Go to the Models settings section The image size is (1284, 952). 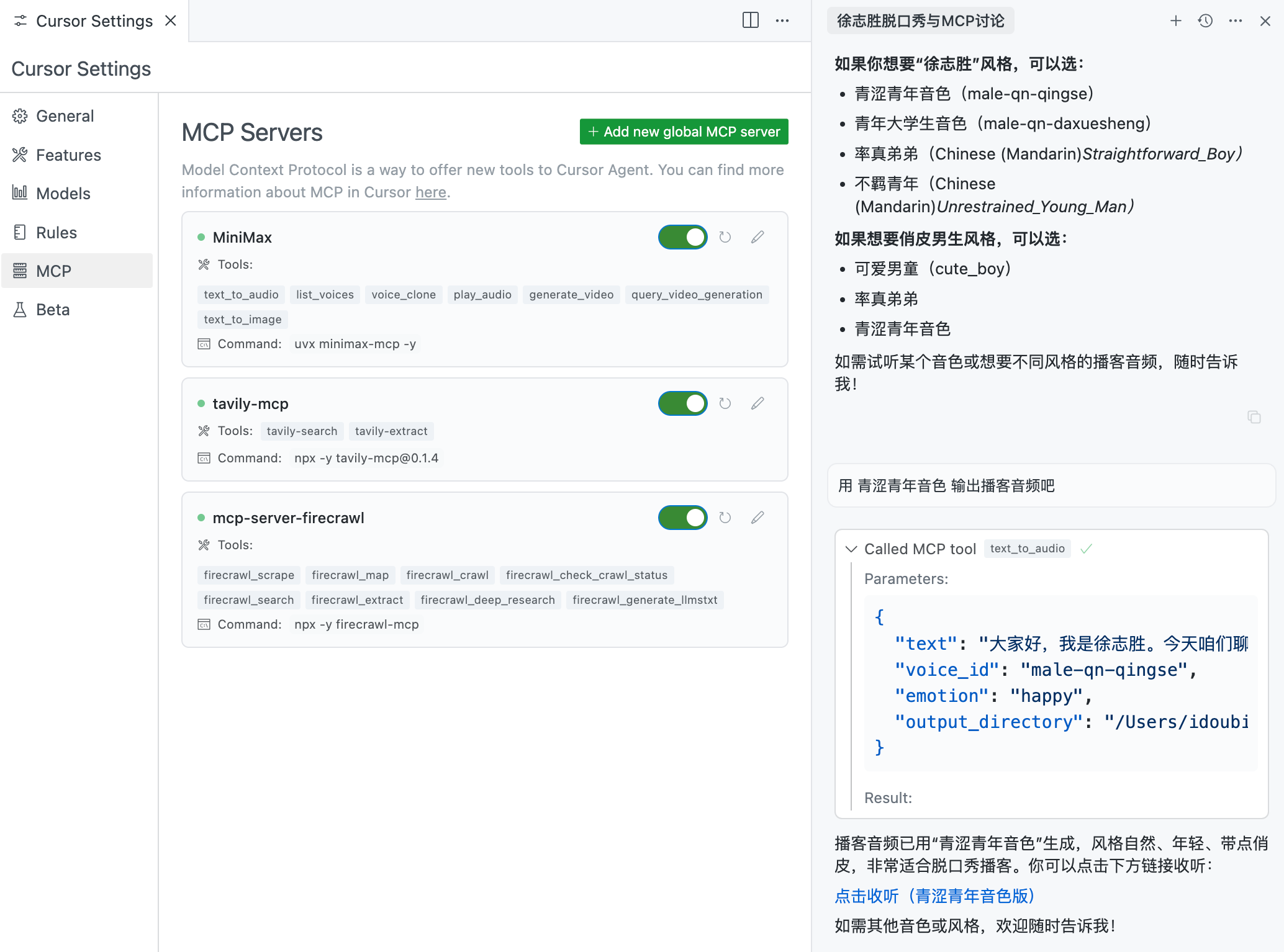tap(63, 194)
